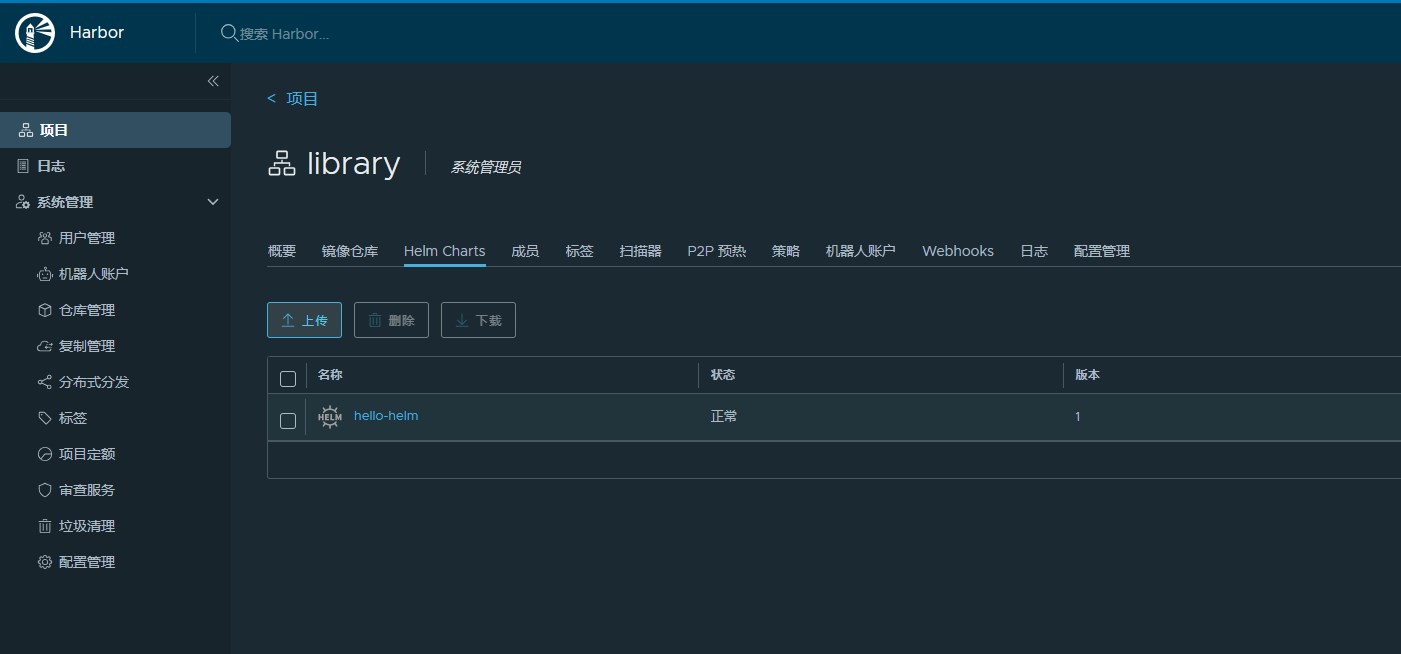Open 项目定额 in the sidebar
1401x654 pixels.
(x=86, y=454)
